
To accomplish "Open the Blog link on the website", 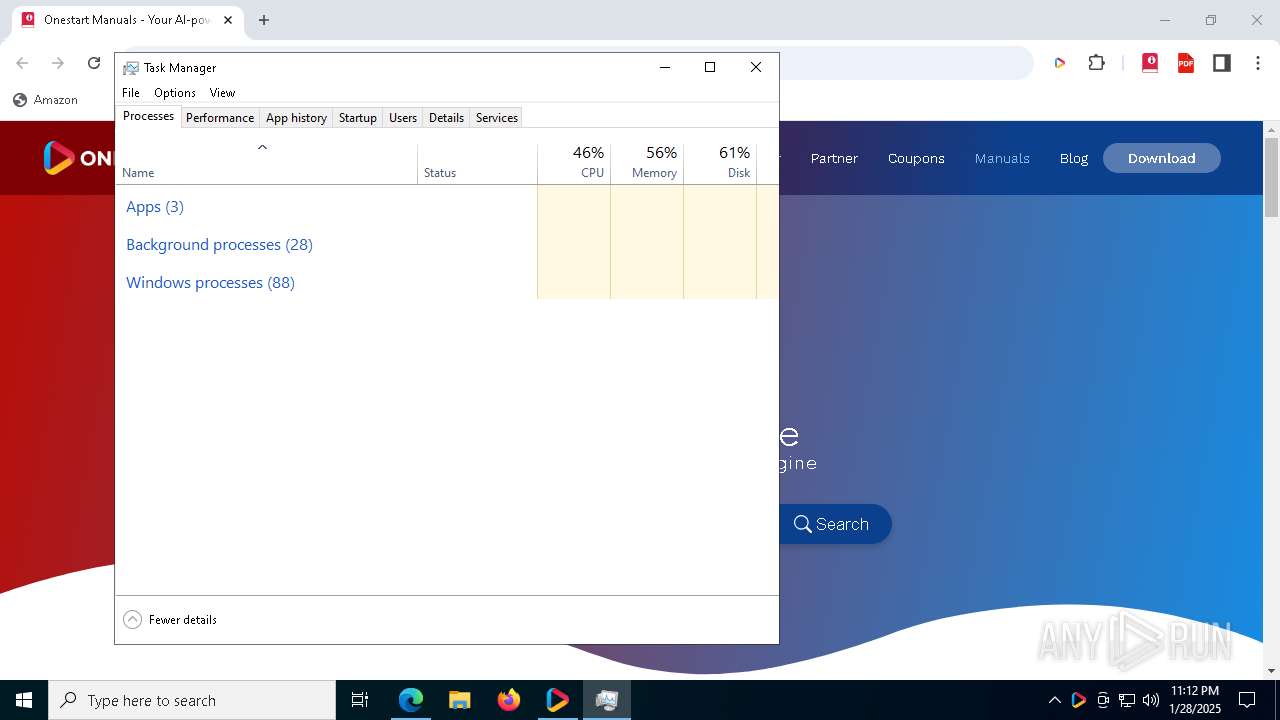I will click(1074, 158).
